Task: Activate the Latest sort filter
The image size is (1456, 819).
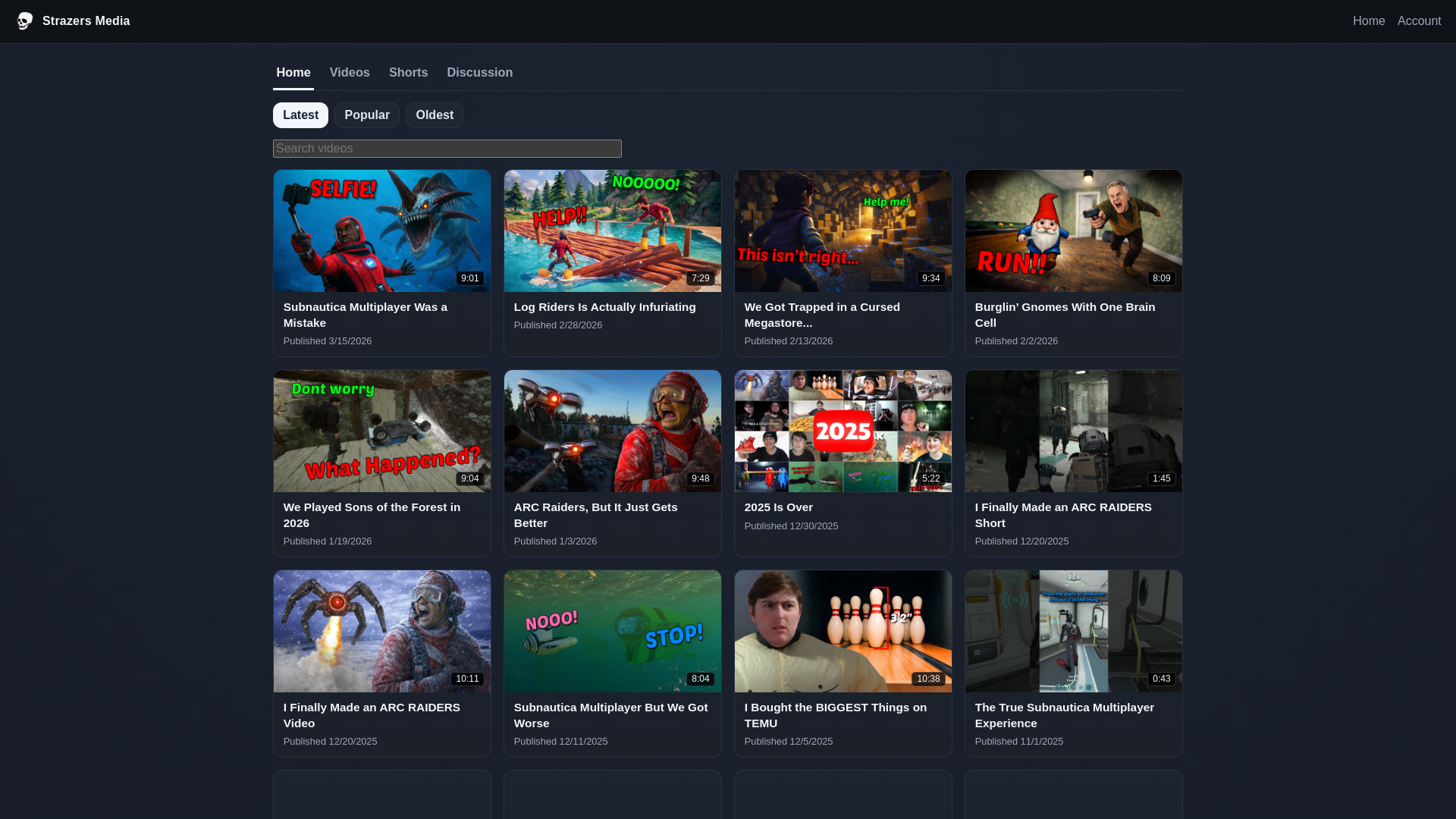Action: pyautogui.click(x=300, y=115)
